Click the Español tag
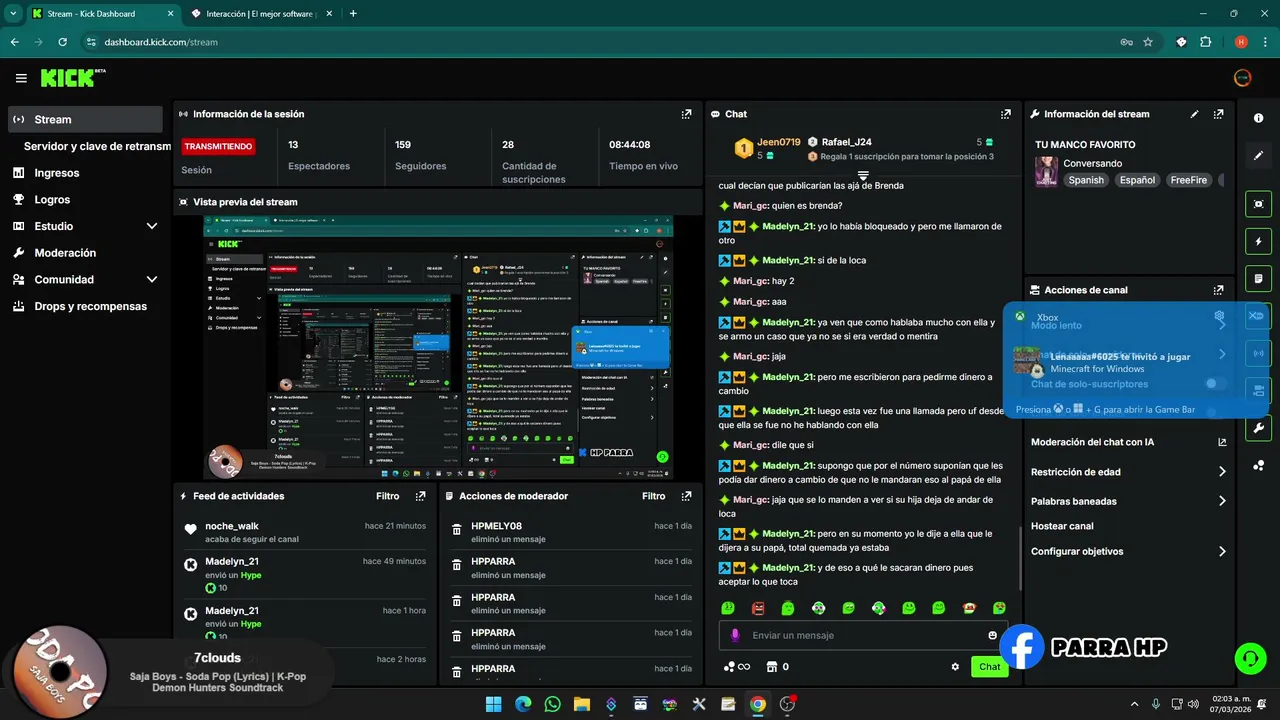The height and width of the screenshot is (720, 1280). [1137, 180]
